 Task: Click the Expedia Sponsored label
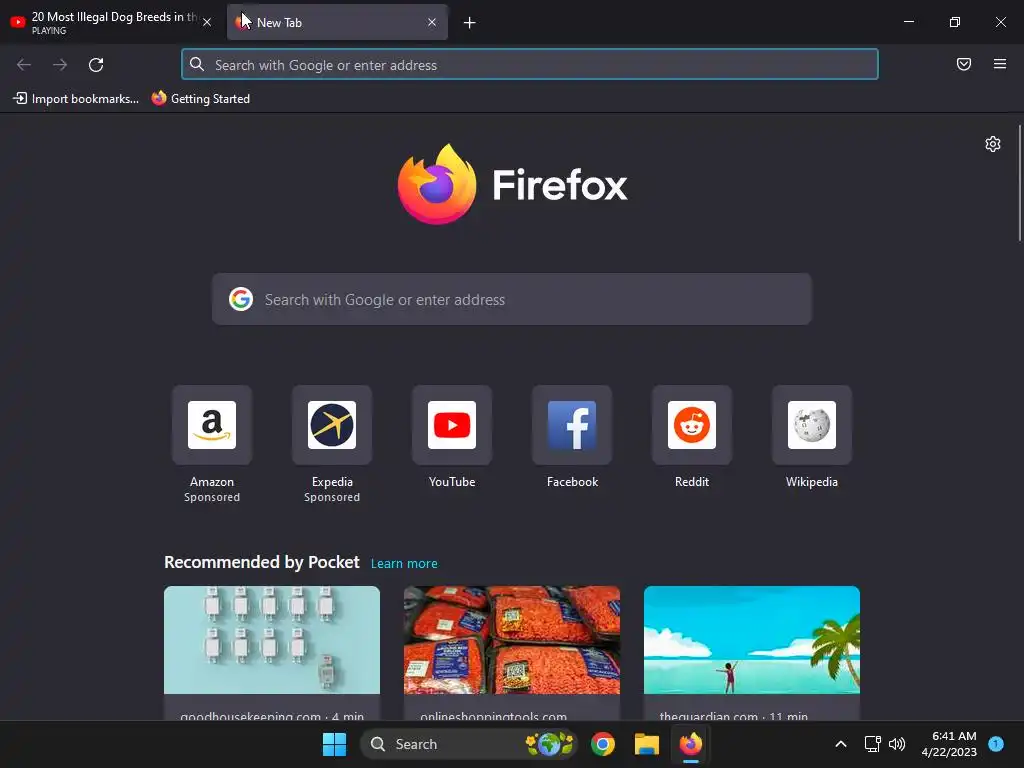pyautogui.click(x=332, y=497)
